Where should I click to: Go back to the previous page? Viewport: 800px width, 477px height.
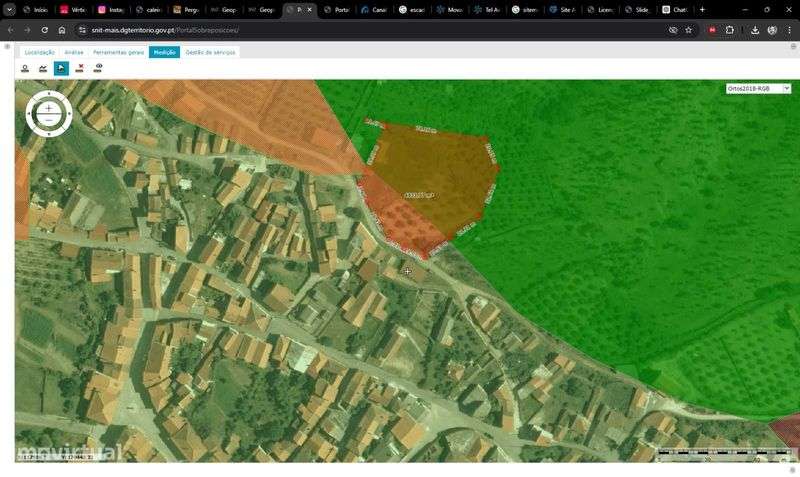(x=11, y=30)
